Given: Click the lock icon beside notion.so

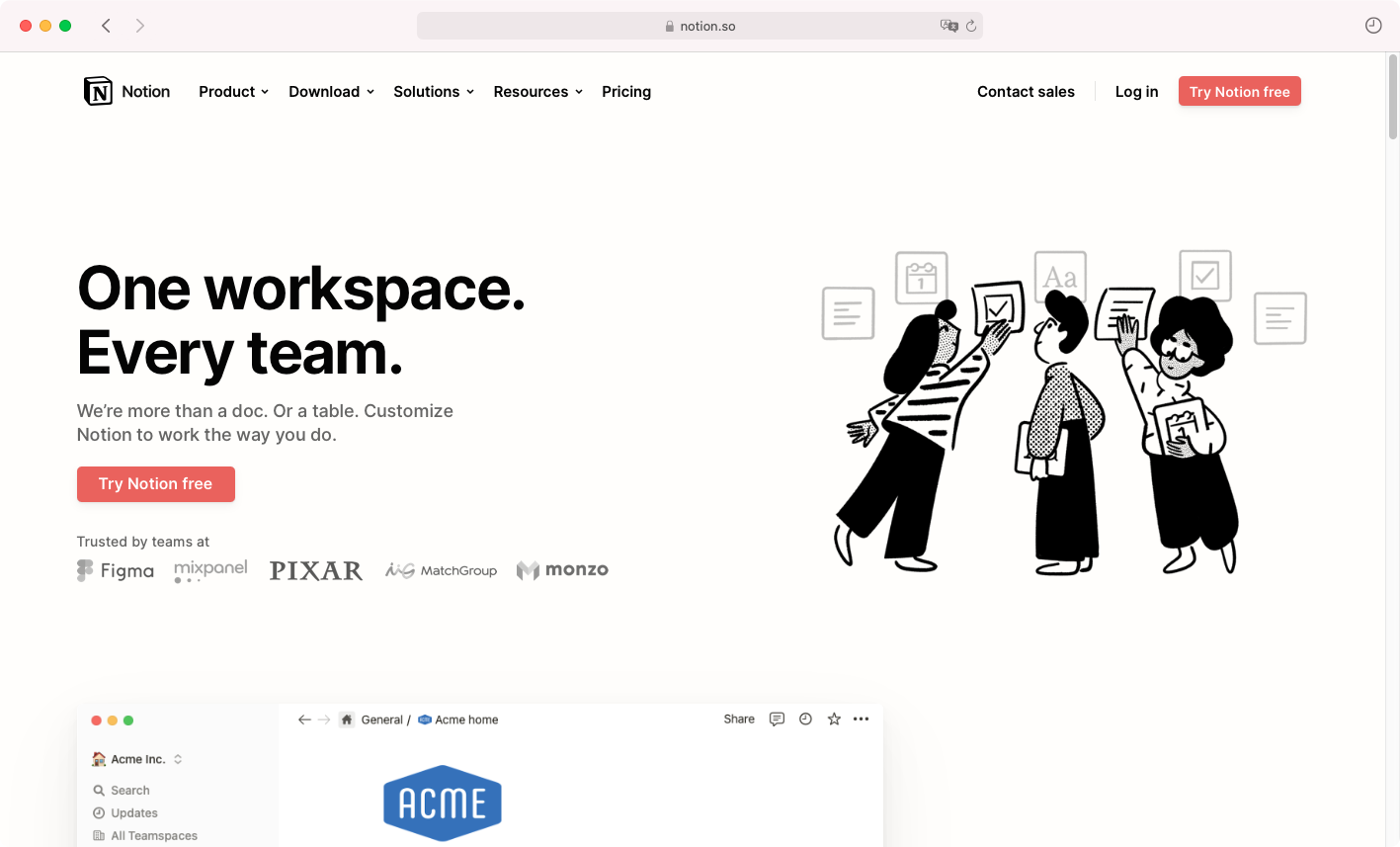Looking at the screenshot, I should pos(670,27).
